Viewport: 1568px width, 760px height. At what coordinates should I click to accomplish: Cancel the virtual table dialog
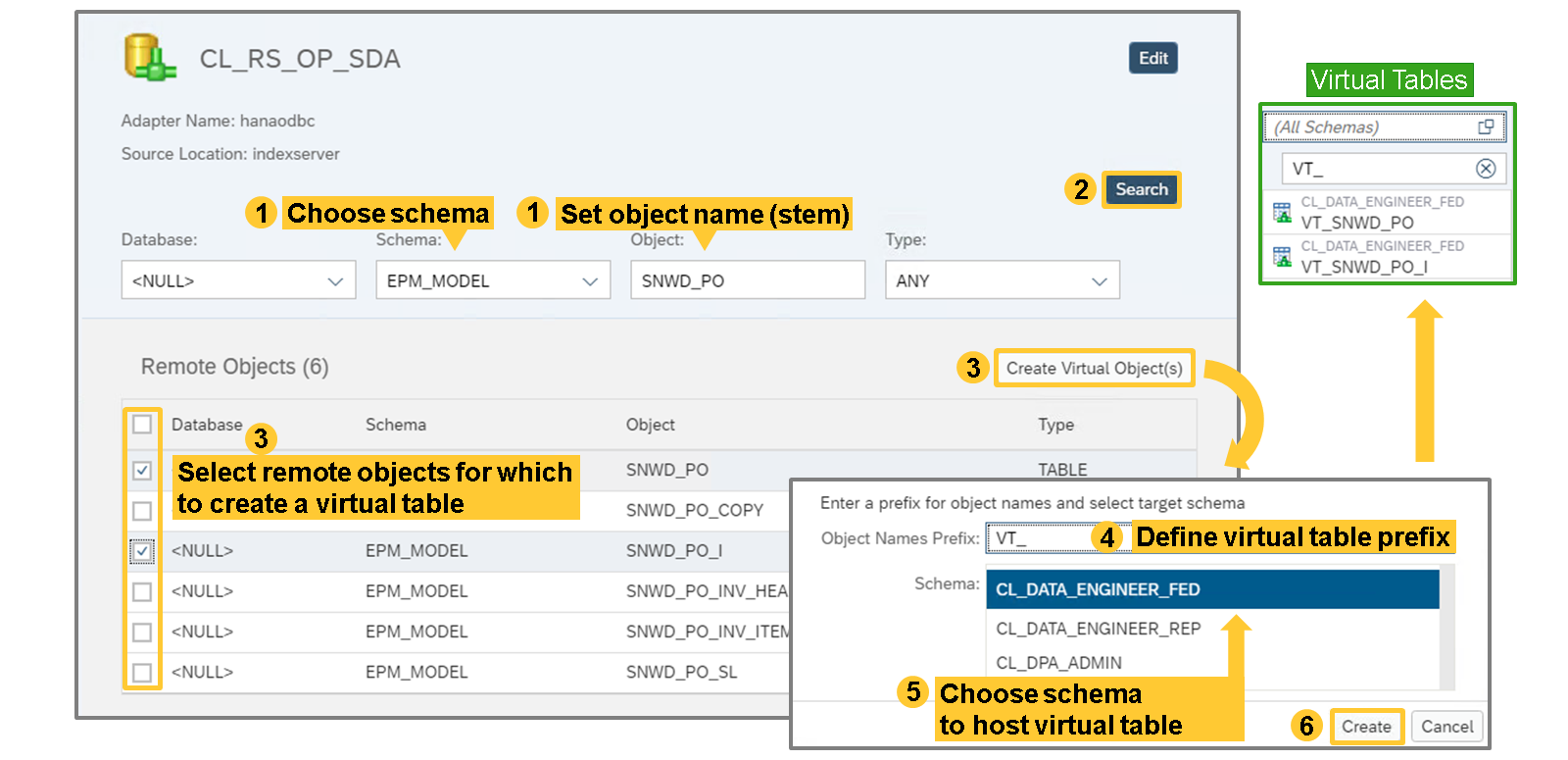[1446, 727]
